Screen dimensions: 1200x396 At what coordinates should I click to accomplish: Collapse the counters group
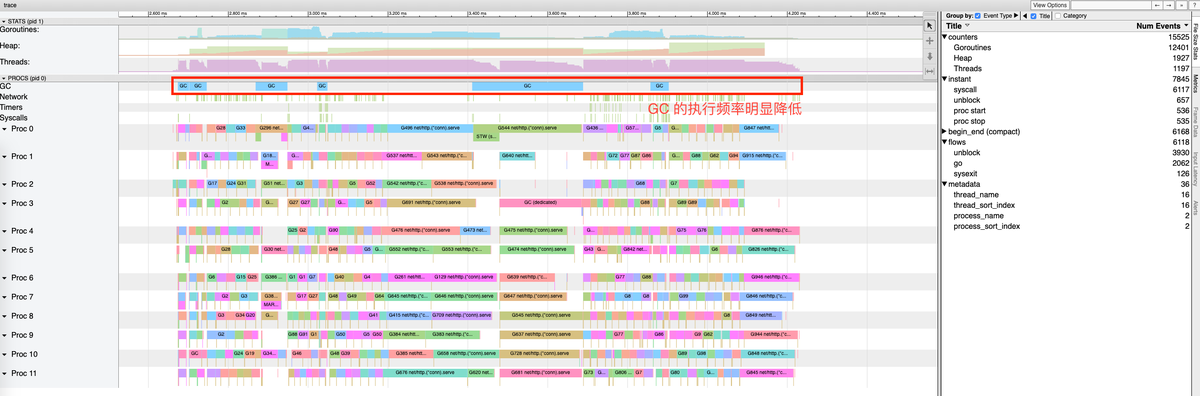click(x=945, y=37)
